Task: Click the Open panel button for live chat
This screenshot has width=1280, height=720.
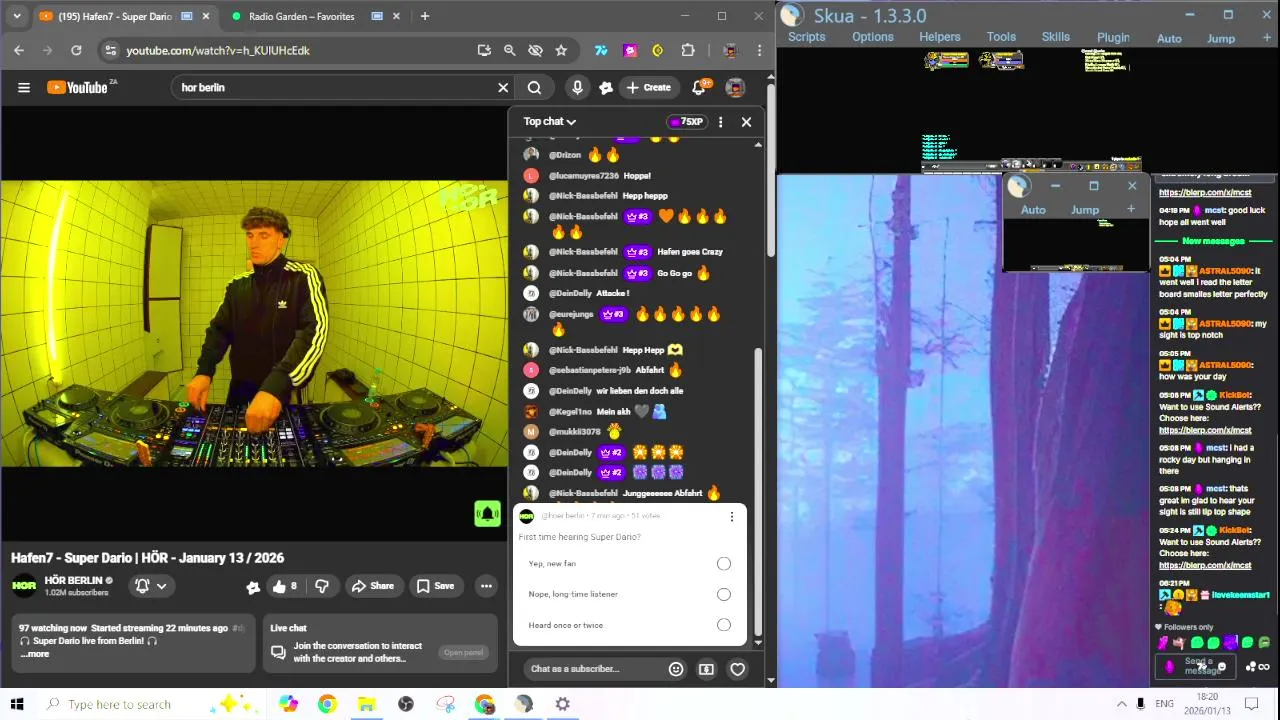Action: tap(464, 652)
